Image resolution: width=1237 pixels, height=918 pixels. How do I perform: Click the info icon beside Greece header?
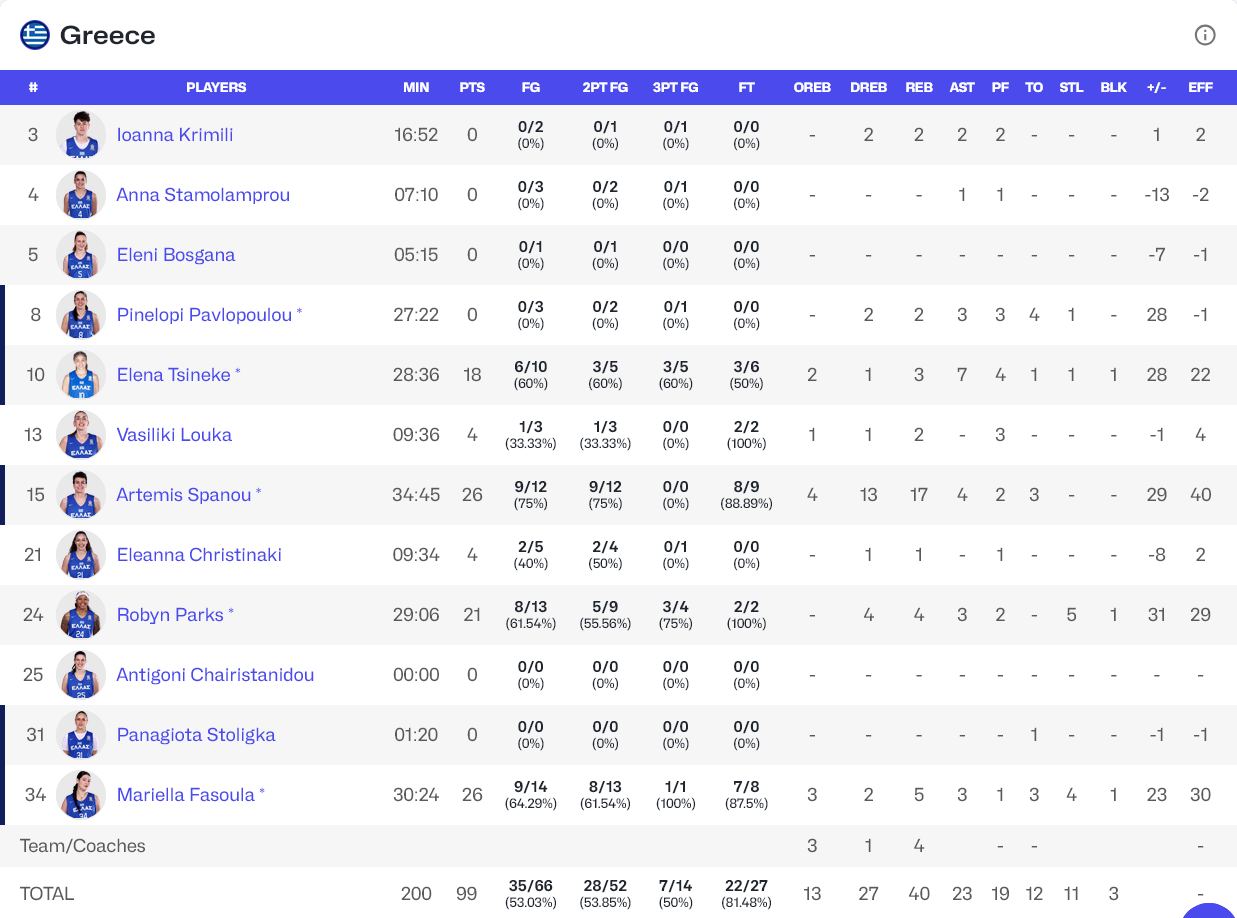pos(1205,35)
